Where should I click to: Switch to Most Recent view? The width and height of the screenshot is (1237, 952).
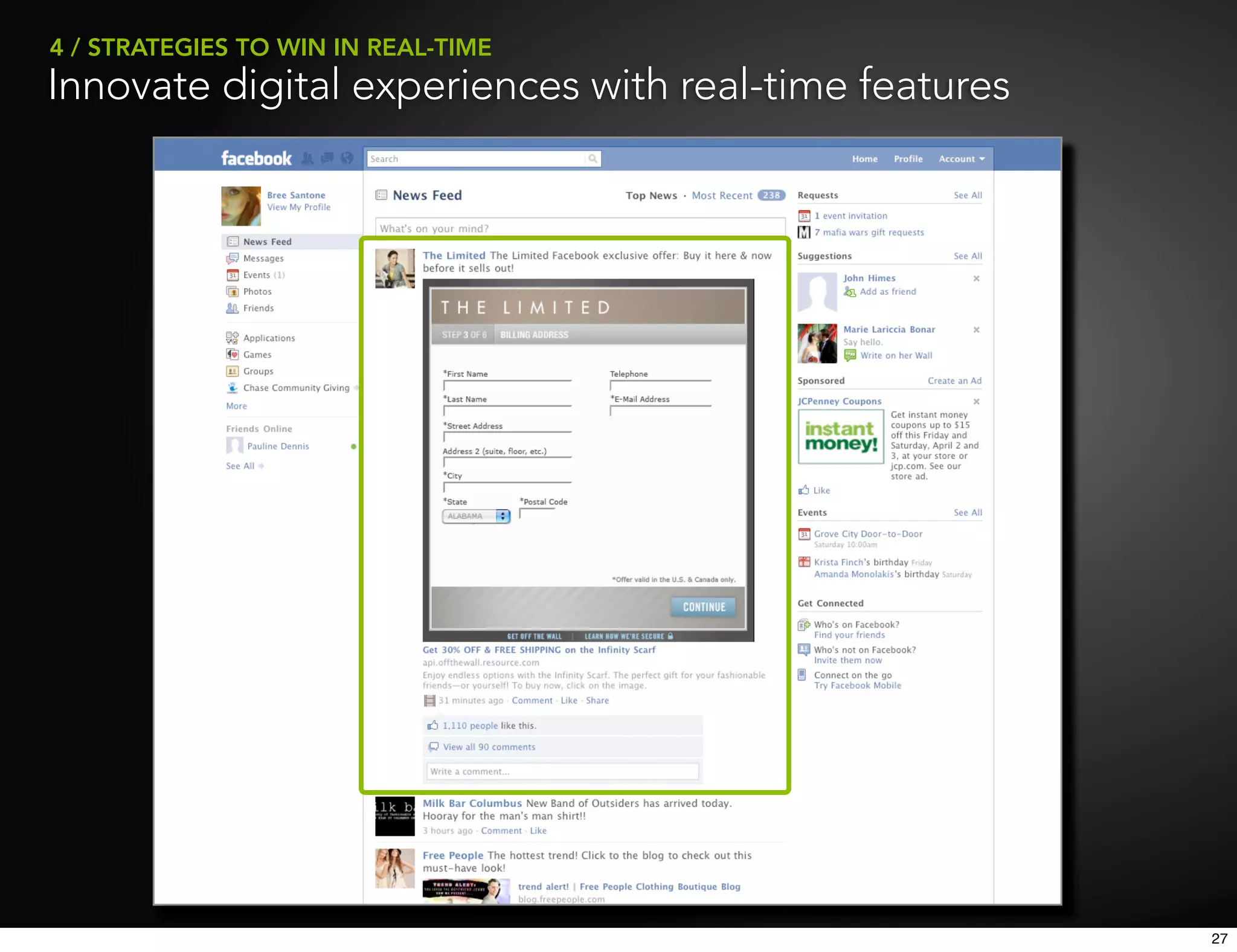[x=722, y=196]
